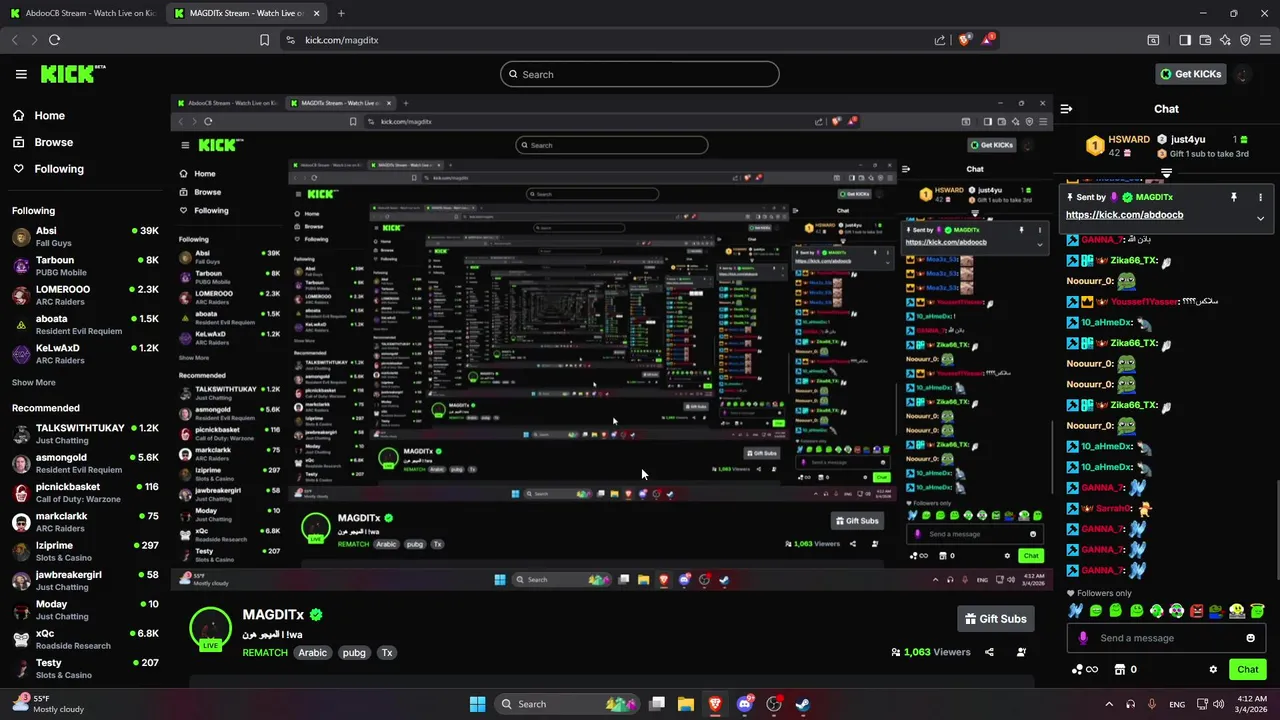Image resolution: width=1280 pixels, height=720 pixels.
Task: Click the channel points infinity icon
Action: click(1084, 669)
